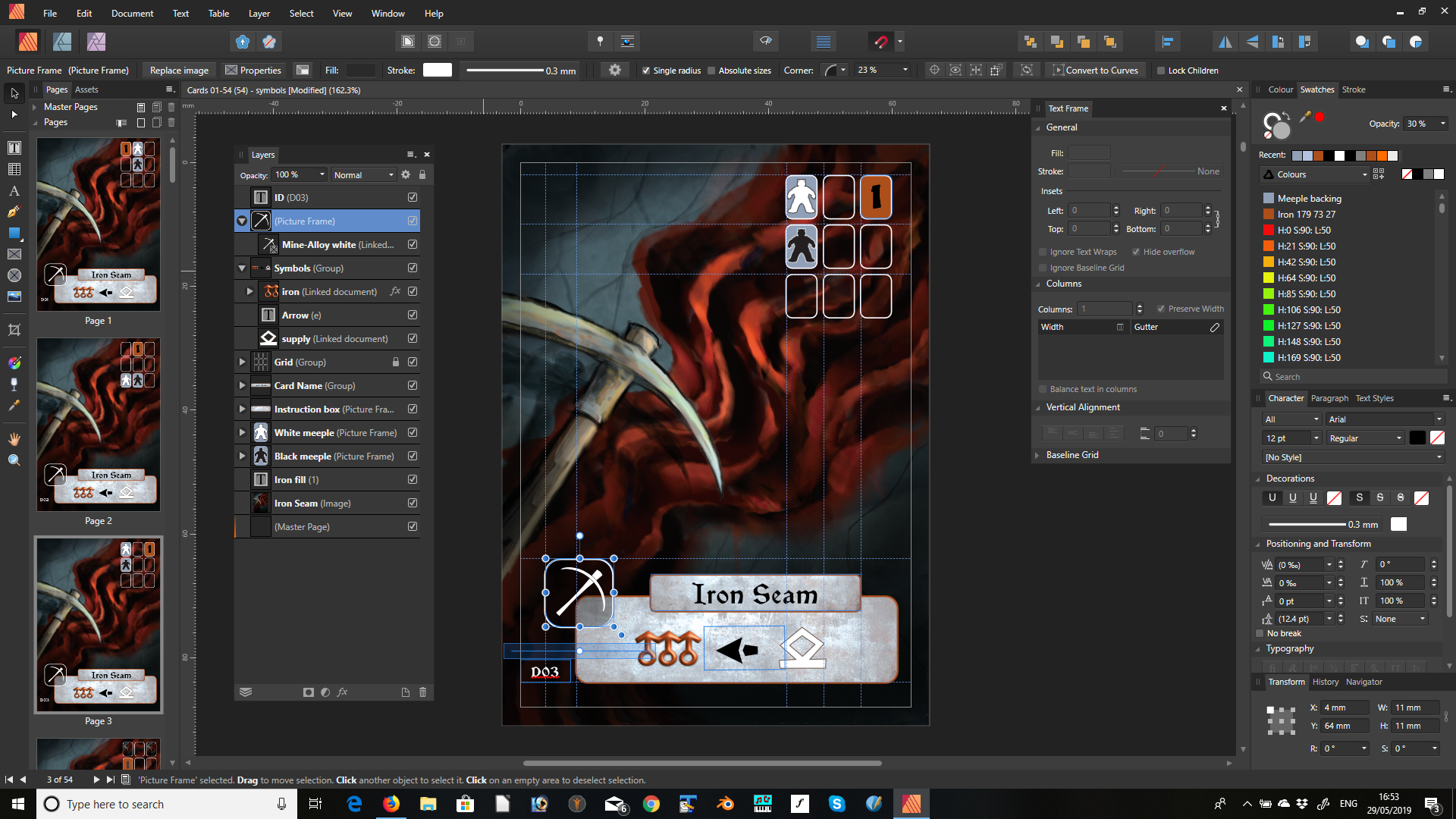Delete layer using Layers panel trash icon
1456x819 pixels.
pos(423,692)
